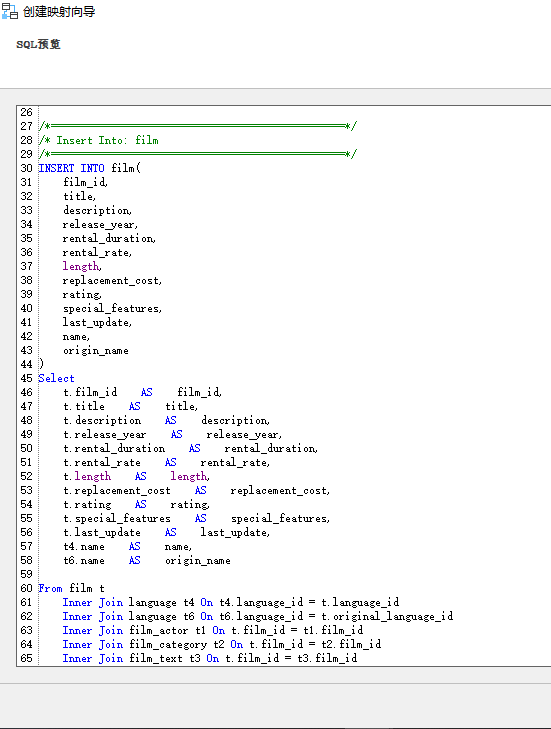Click 't.rental_rate' on line 51
Viewport: 551px width, 729px height.
[x=102, y=463]
